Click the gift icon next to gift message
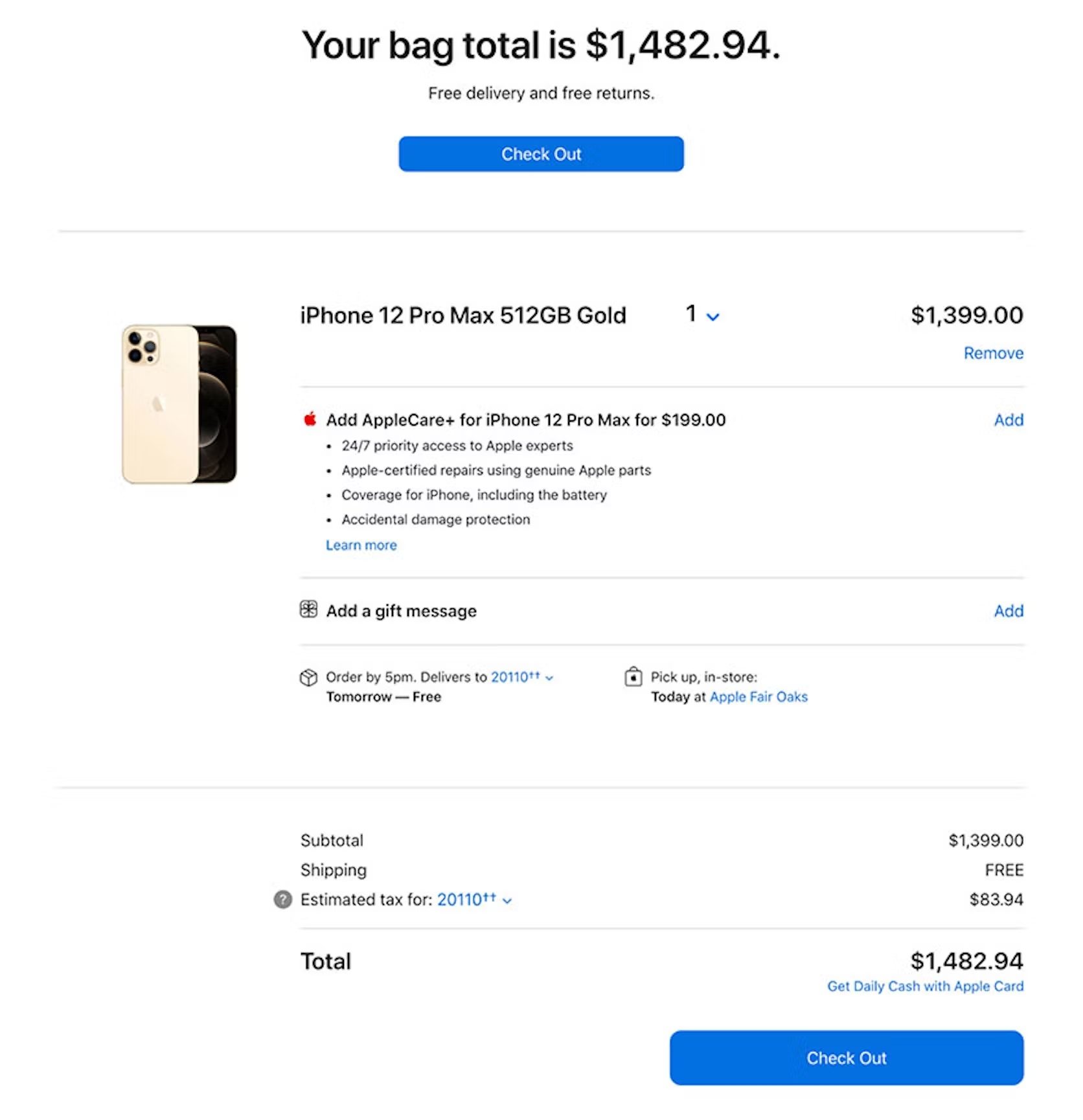The image size is (1083, 1120). [308, 610]
